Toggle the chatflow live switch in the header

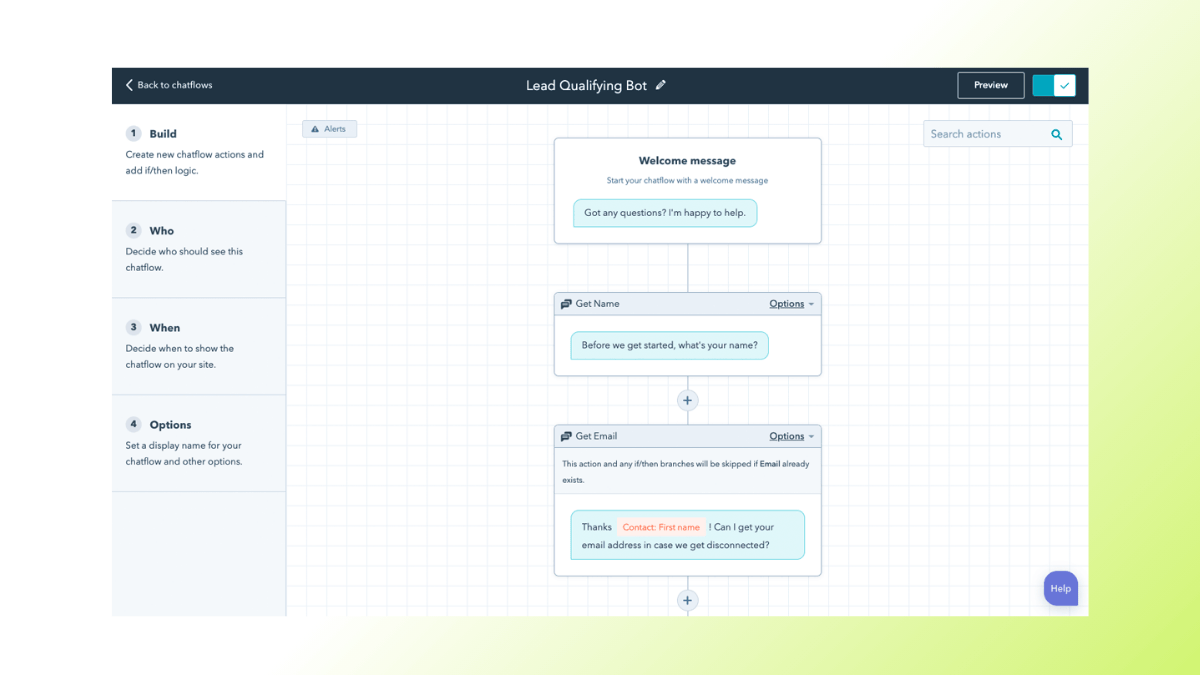(1054, 85)
